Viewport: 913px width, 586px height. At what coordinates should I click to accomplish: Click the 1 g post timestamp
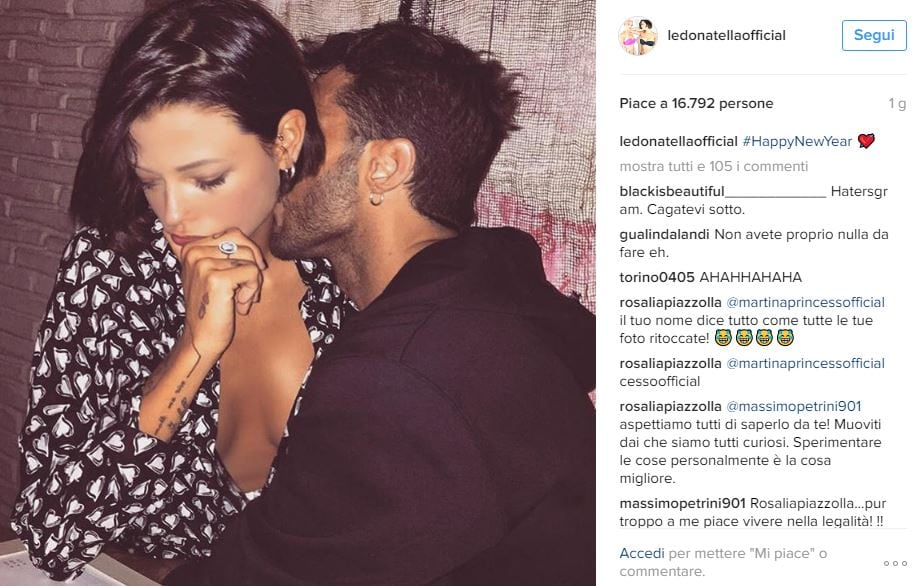(897, 104)
